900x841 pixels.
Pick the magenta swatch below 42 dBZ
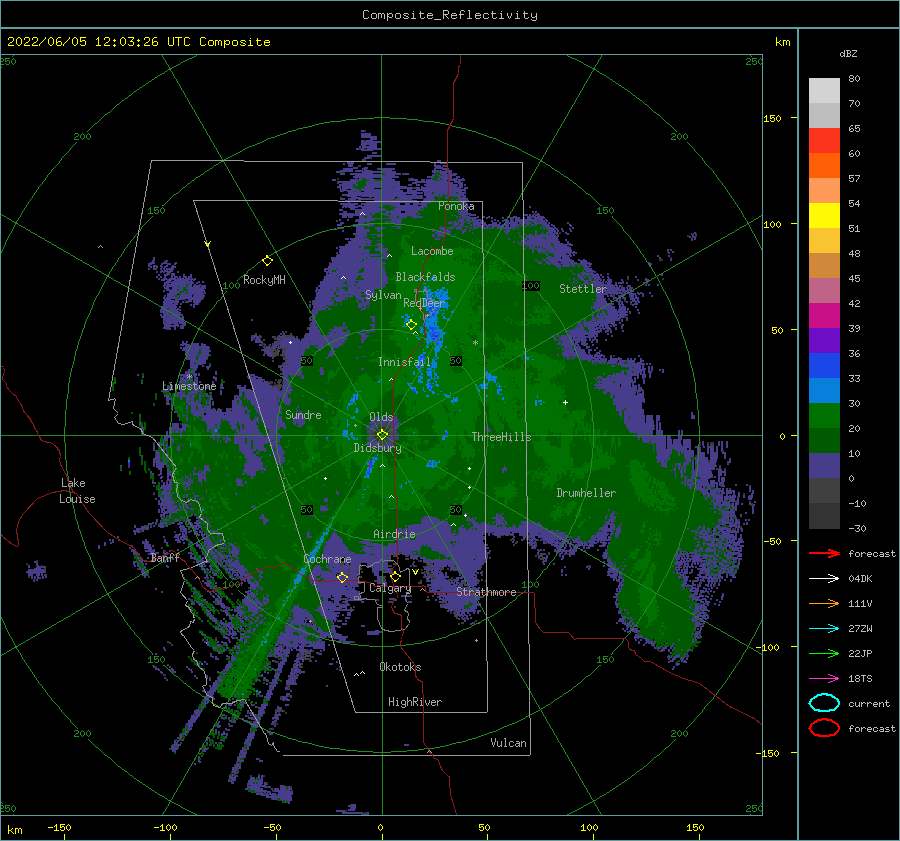coord(824,316)
